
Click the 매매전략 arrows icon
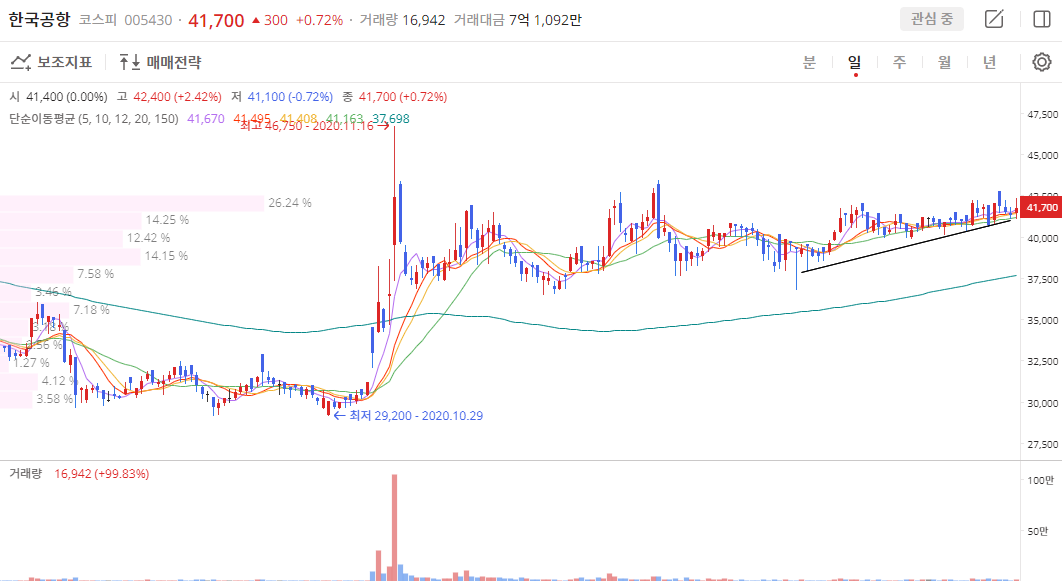(x=129, y=62)
